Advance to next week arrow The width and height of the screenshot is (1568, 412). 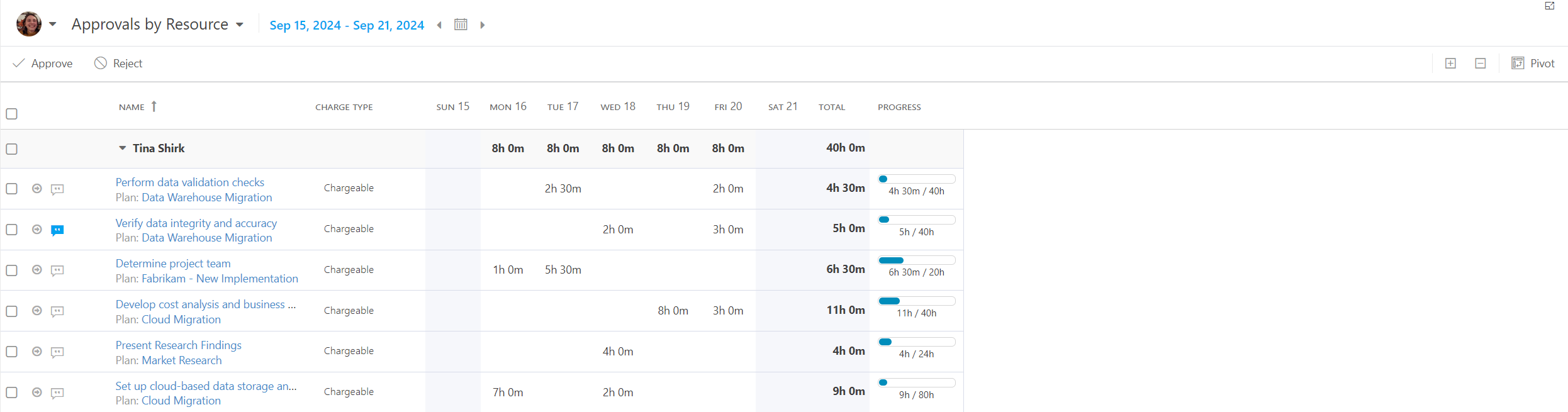483,25
